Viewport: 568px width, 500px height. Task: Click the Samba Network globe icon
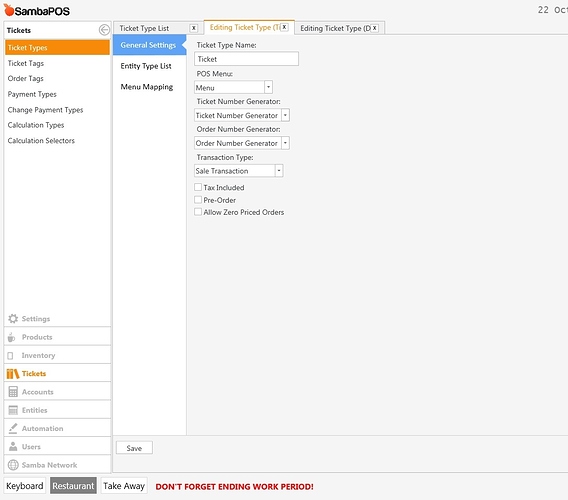13,465
